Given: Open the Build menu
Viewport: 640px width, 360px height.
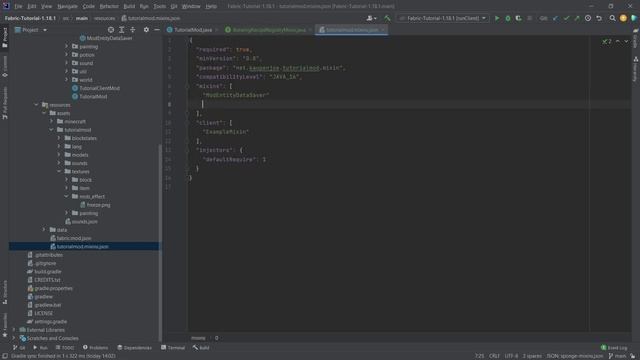Looking at the screenshot, I should tap(129, 6).
